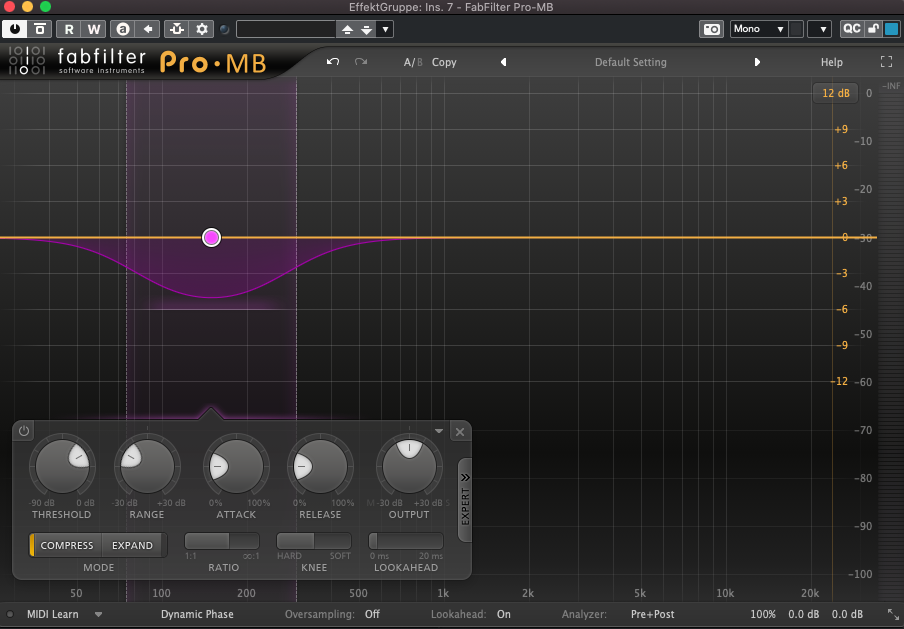The height and width of the screenshot is (629, 904).
Task: Toggle the A/B state switch
Action: tap(413, 62)
